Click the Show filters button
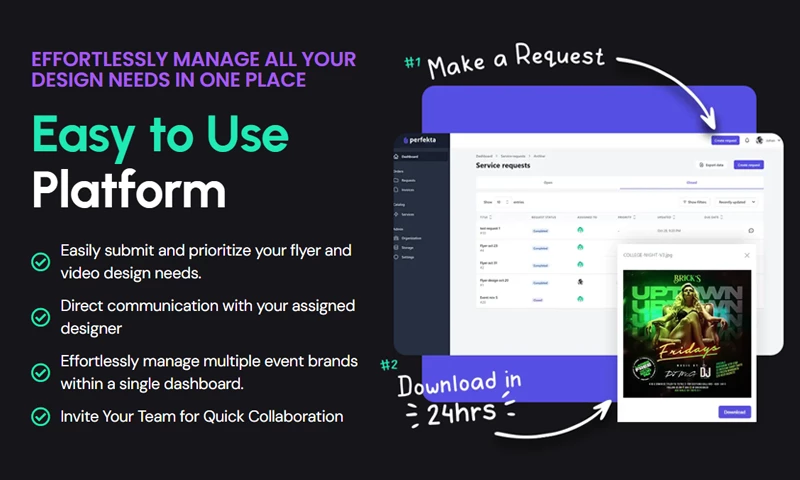The height and width of the screenshot is (480, 800). coord(695,201)
